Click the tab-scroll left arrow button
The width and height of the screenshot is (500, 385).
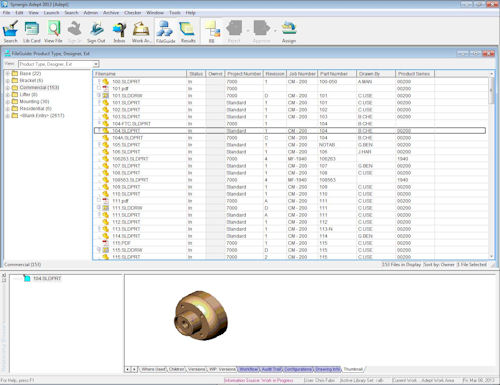[x=127, y=369]
